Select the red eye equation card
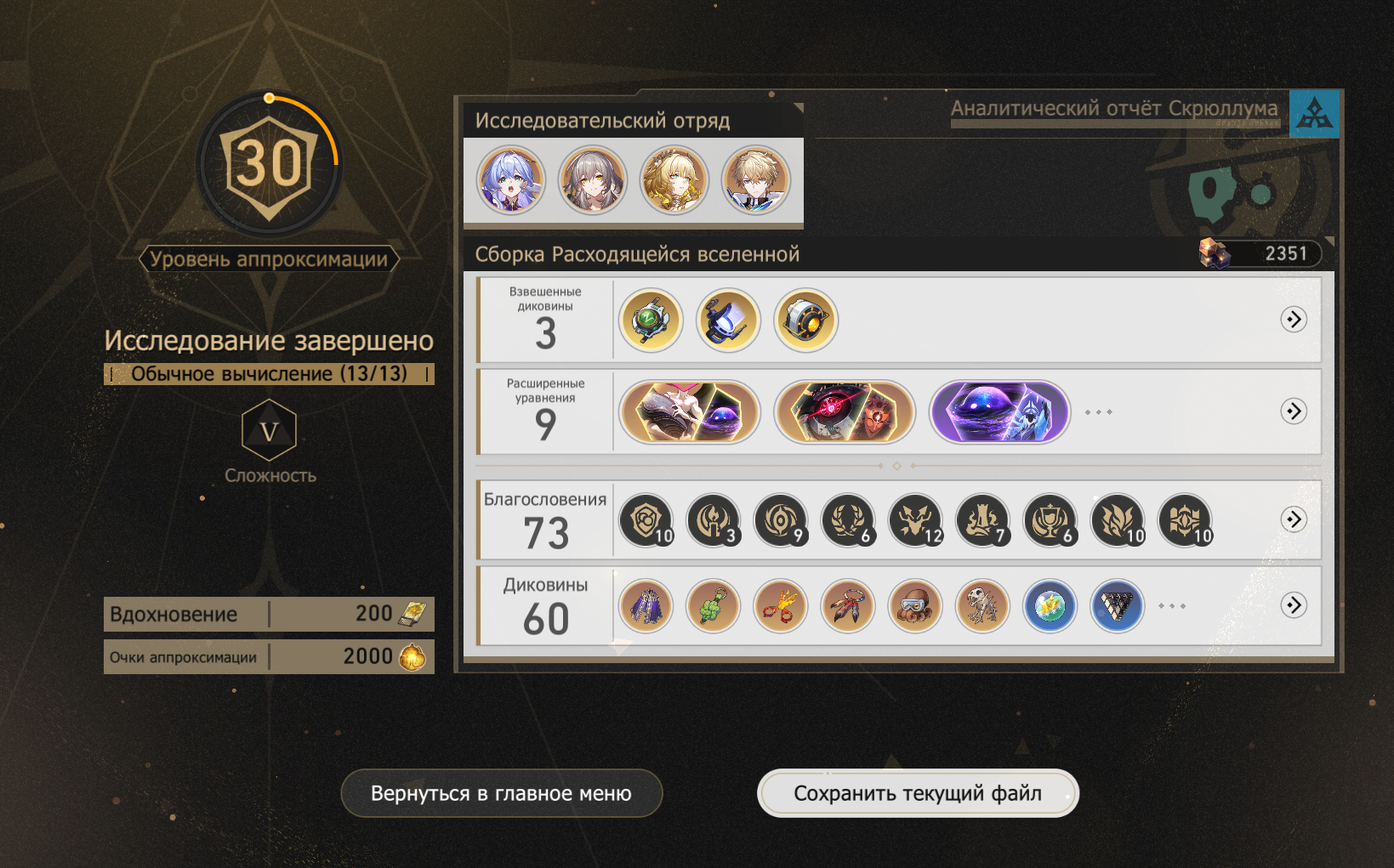Viewport: 1394px width, 868px height. click(845, 411)
